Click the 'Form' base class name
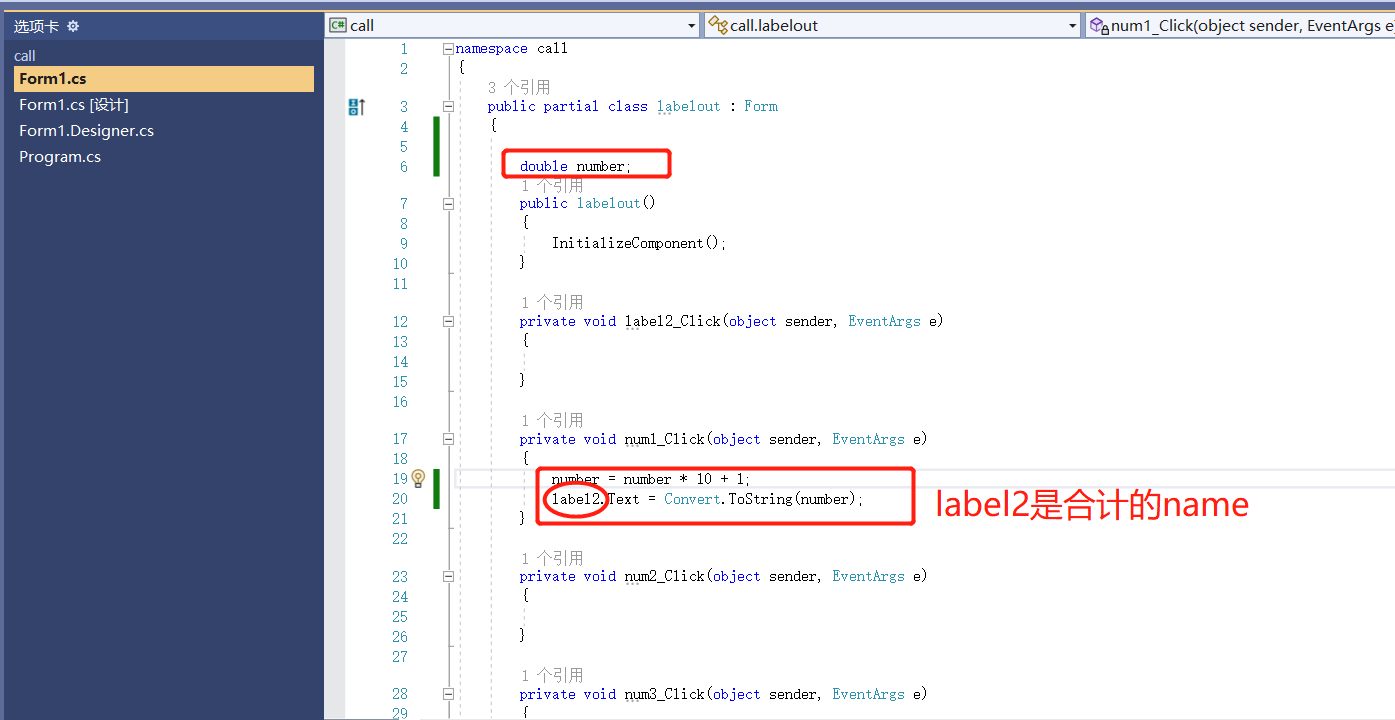 (x=761, y=106)
